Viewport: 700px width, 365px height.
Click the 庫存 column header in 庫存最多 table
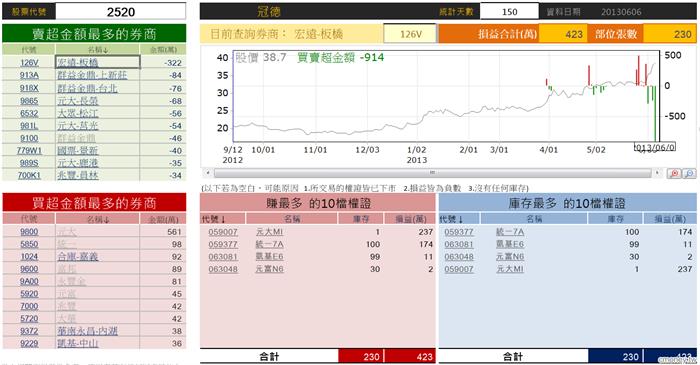pyautogui.click(x=615, y=219)
